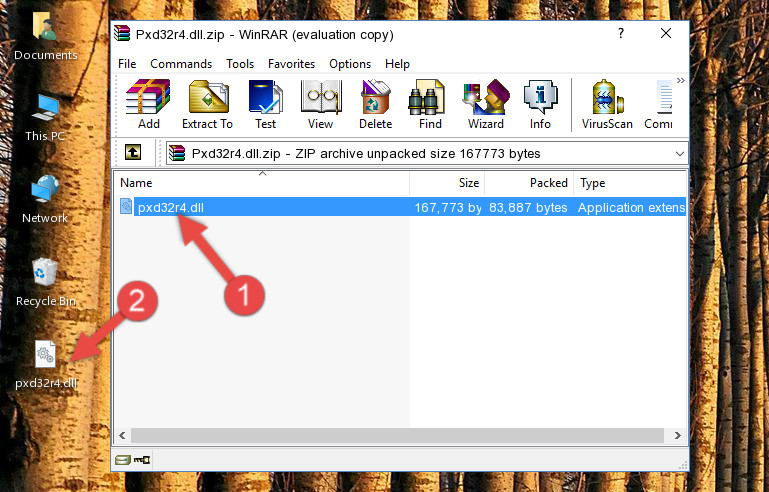Click the horizontal scrollbar track
Image resolution: width=769 pixels, height=492 pixels.
point(397,435)
